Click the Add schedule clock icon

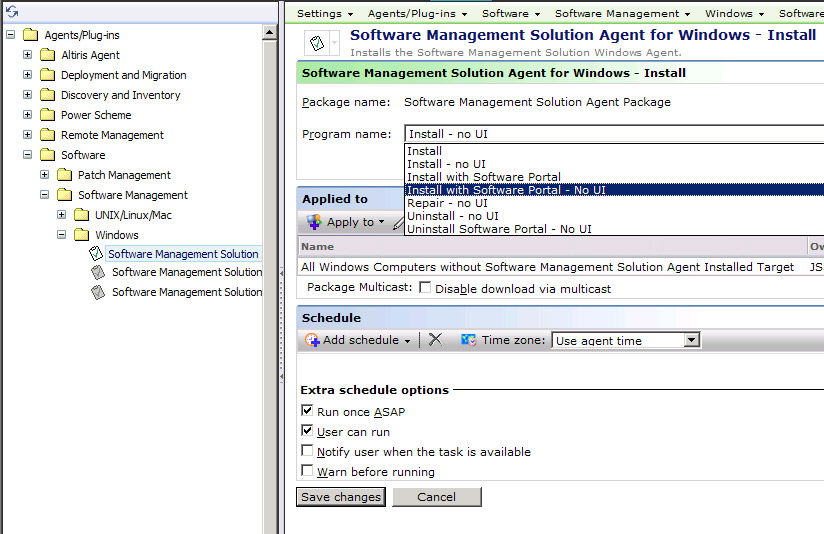(x=312, y=340)
